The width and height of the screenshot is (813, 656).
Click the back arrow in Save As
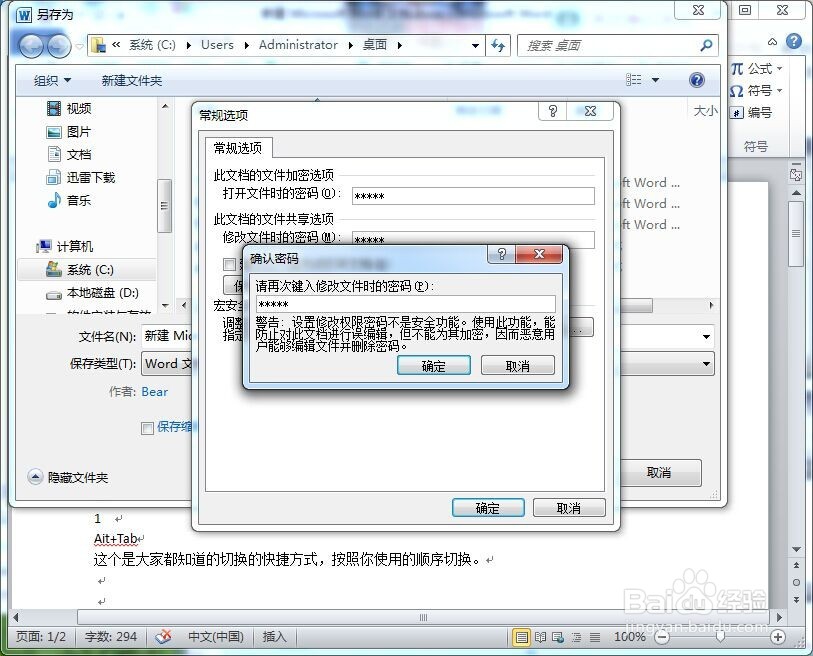tap(31, 46)
